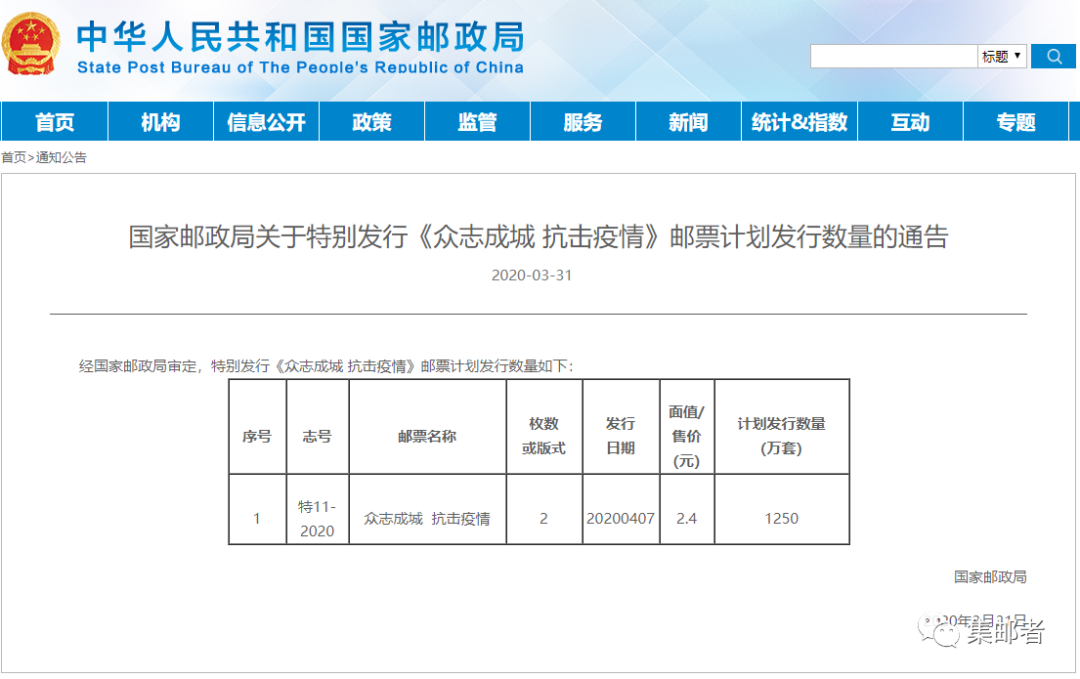The width and height of the screenshot is (1080, 679).
Task: Click the 中华人民共和国国家邮政局 site title
Action: coord(300,36)
